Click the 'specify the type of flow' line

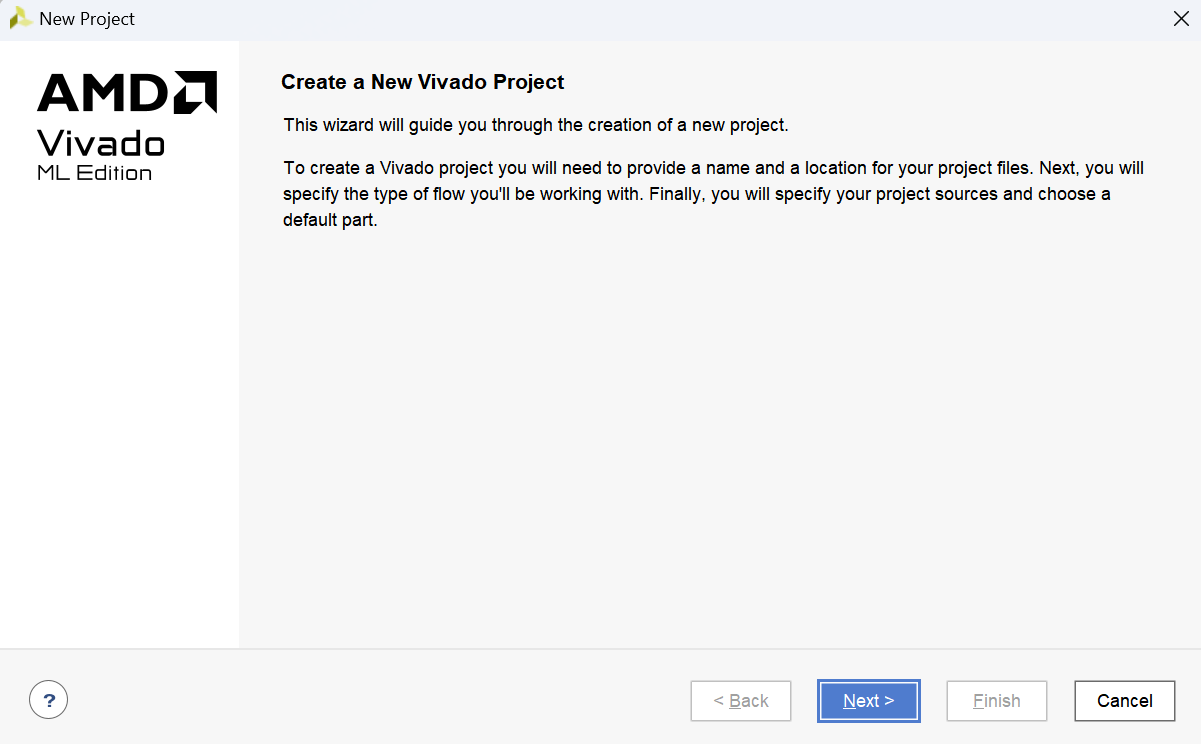click(x=696, y=194)
